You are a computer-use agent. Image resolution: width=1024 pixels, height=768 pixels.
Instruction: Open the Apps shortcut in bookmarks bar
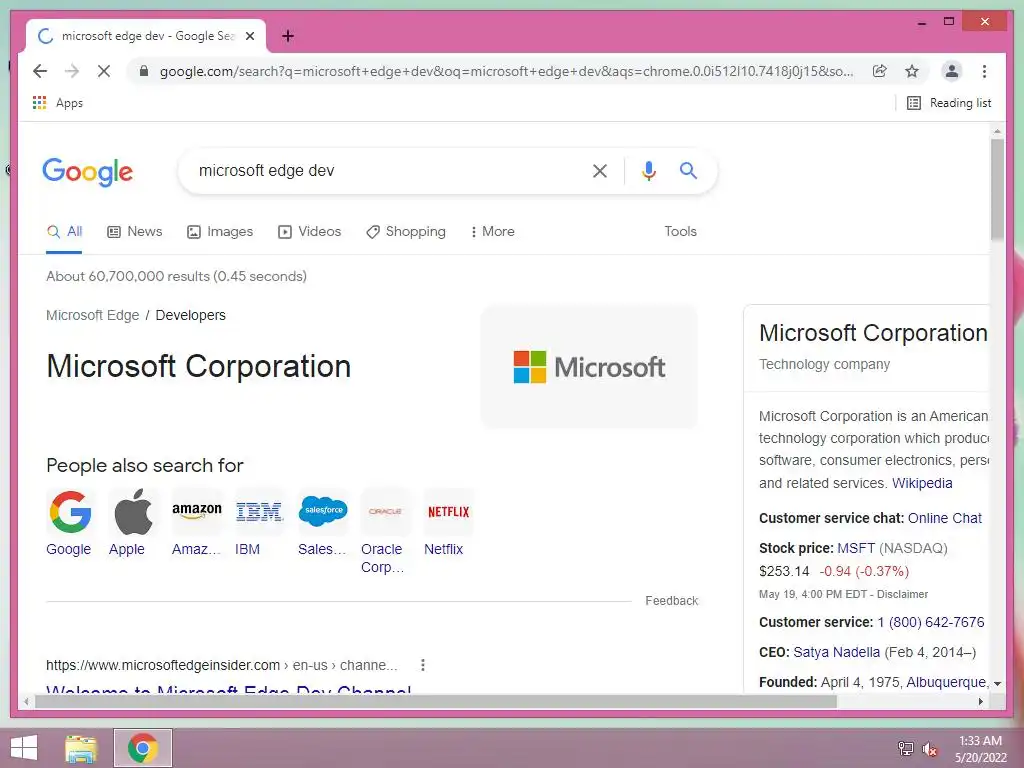[57, 103]
